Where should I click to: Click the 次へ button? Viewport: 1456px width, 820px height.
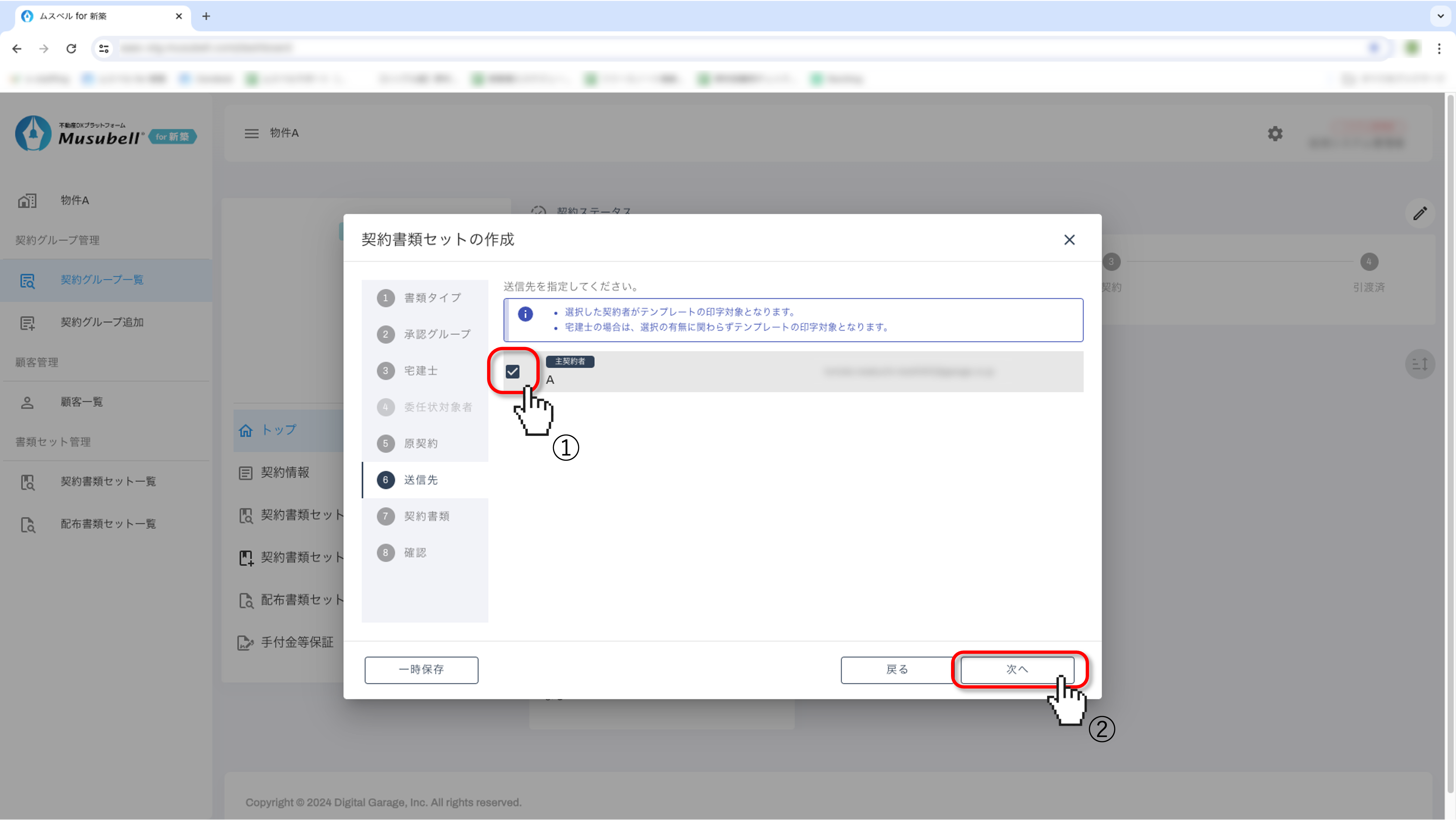pos(1017,670)
